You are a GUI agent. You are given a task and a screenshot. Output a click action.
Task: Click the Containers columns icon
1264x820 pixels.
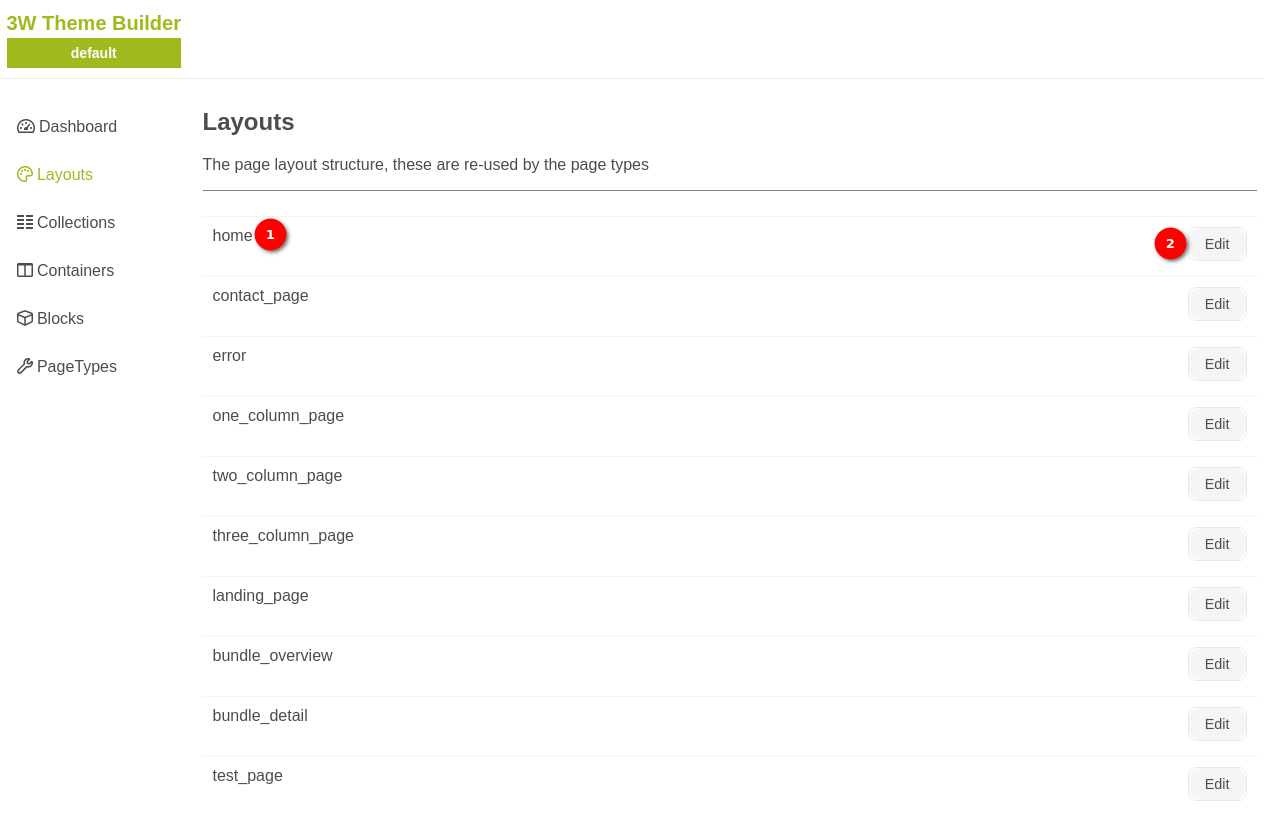click(x=25, y=270)
